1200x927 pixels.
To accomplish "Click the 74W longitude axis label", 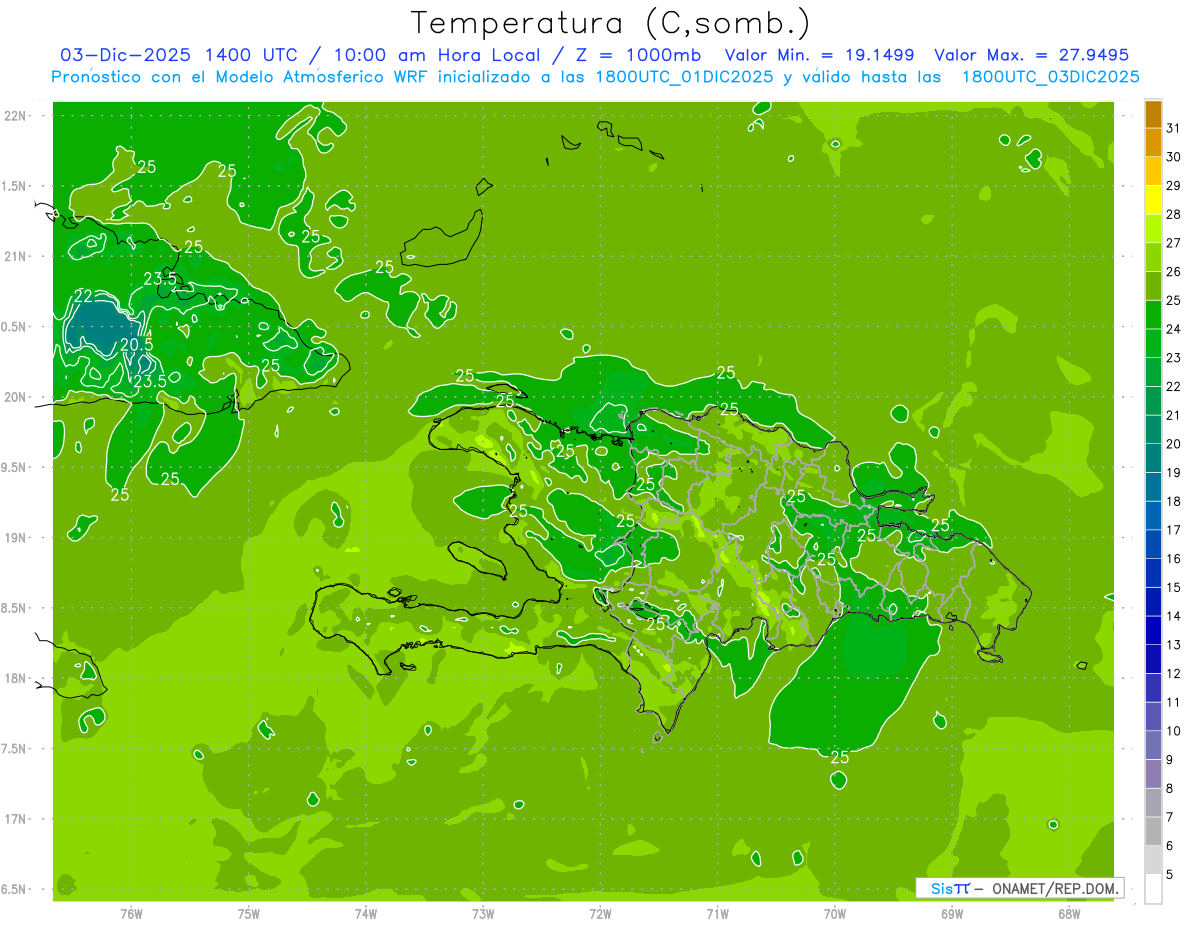I will coord(366,913).
